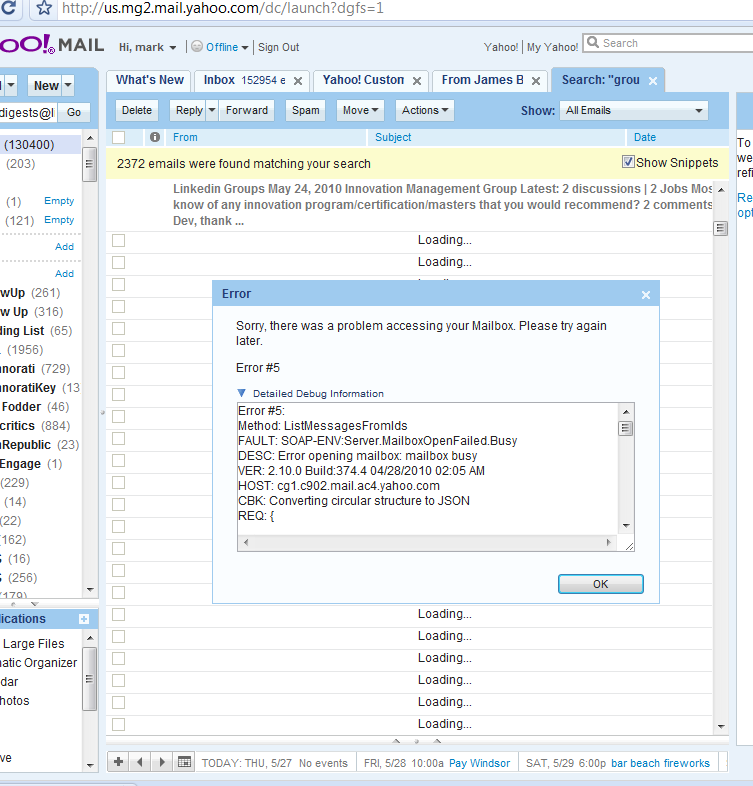
Task: Open the calendar grid view icon
Action: [184, 762]
